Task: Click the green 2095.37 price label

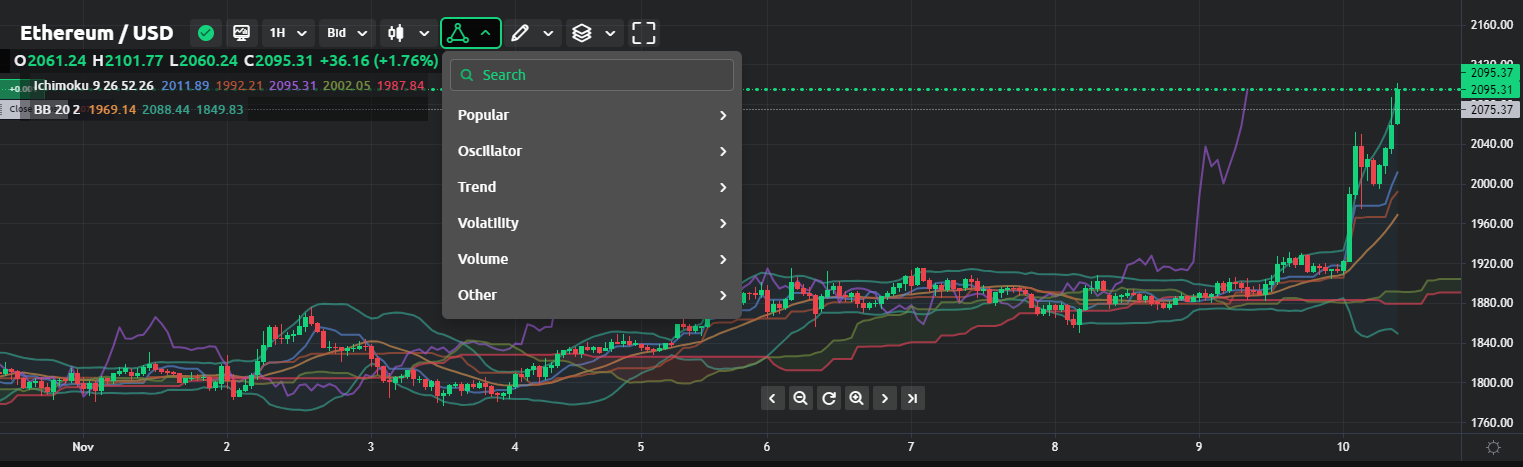Action: [1491, 73]
